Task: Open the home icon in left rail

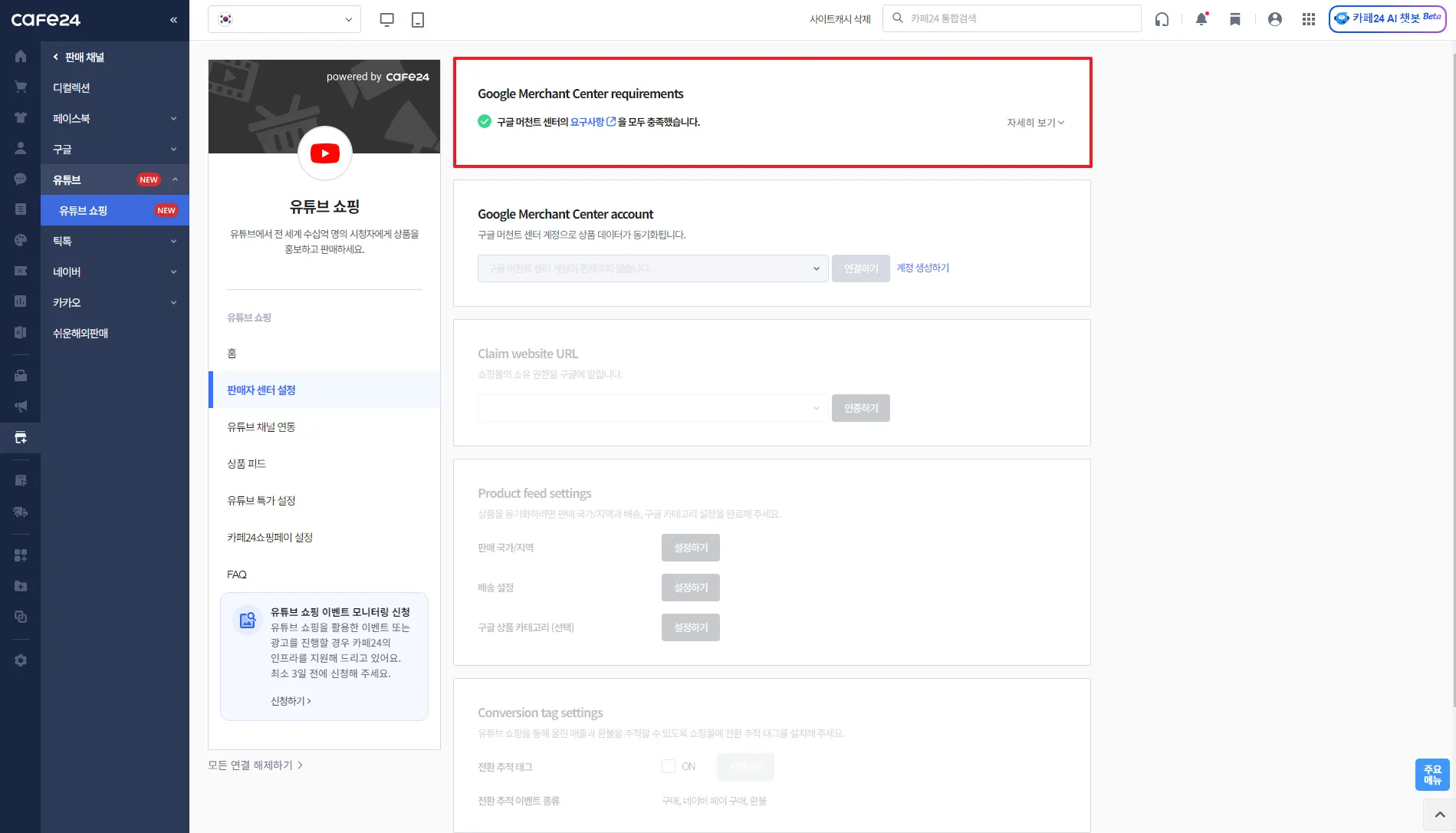Action: pyautogui.click(x=21, y=56)
